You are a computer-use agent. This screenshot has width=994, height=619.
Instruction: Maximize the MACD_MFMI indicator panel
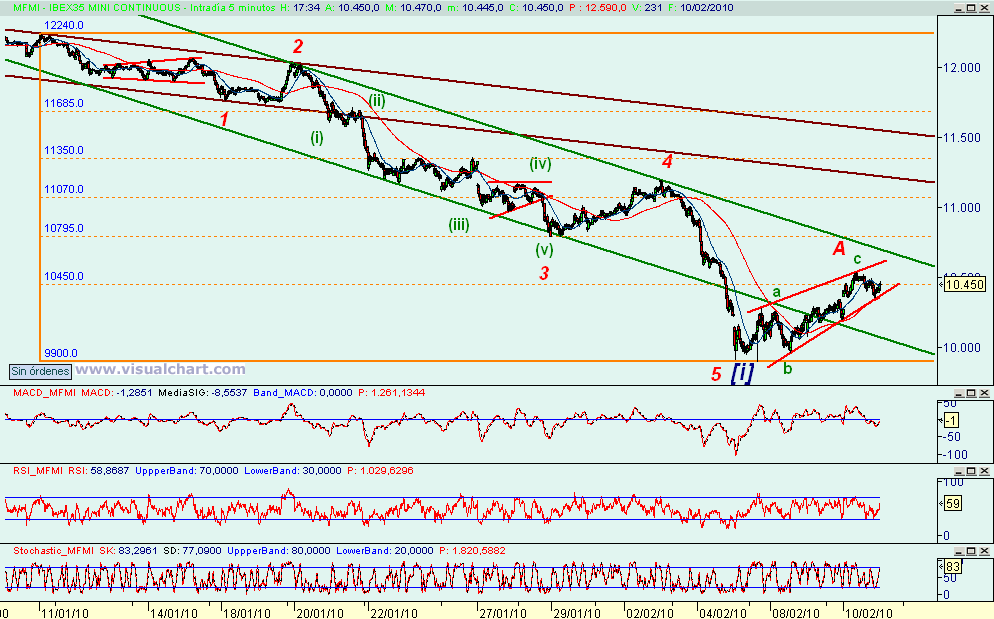971,393
